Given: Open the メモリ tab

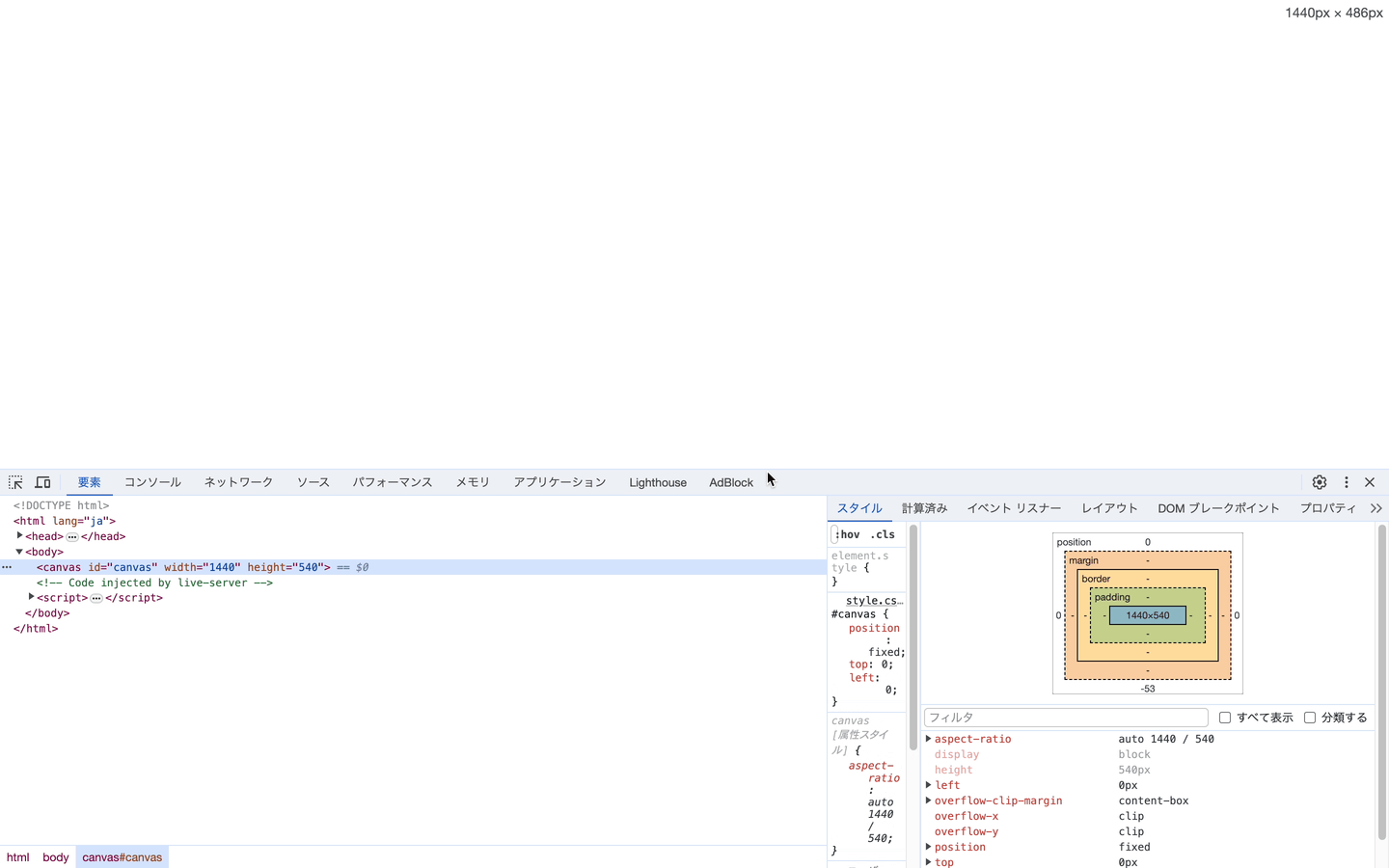Looking at the screenshot, I should (473, 482).
